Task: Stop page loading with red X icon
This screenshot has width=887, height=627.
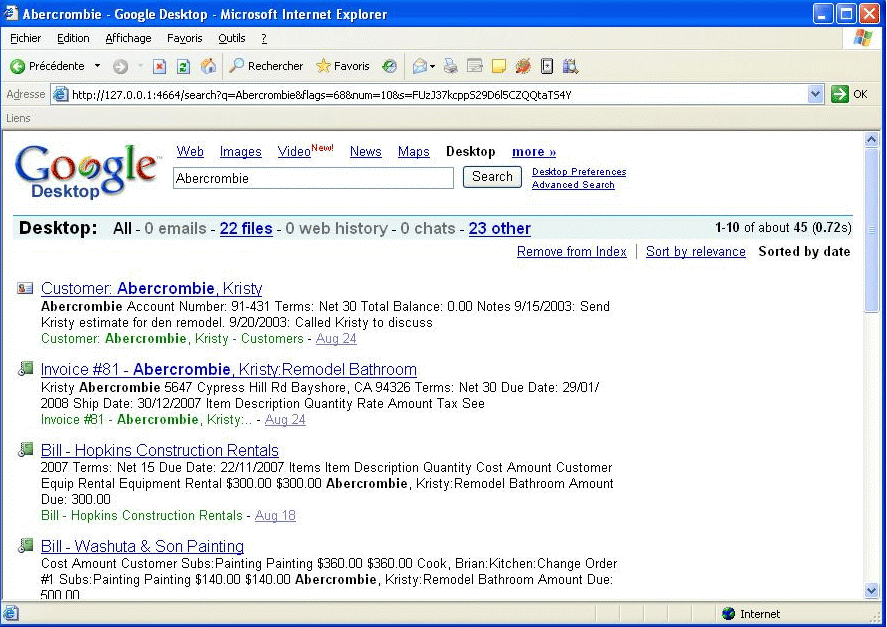Action: tap(160, 67)
